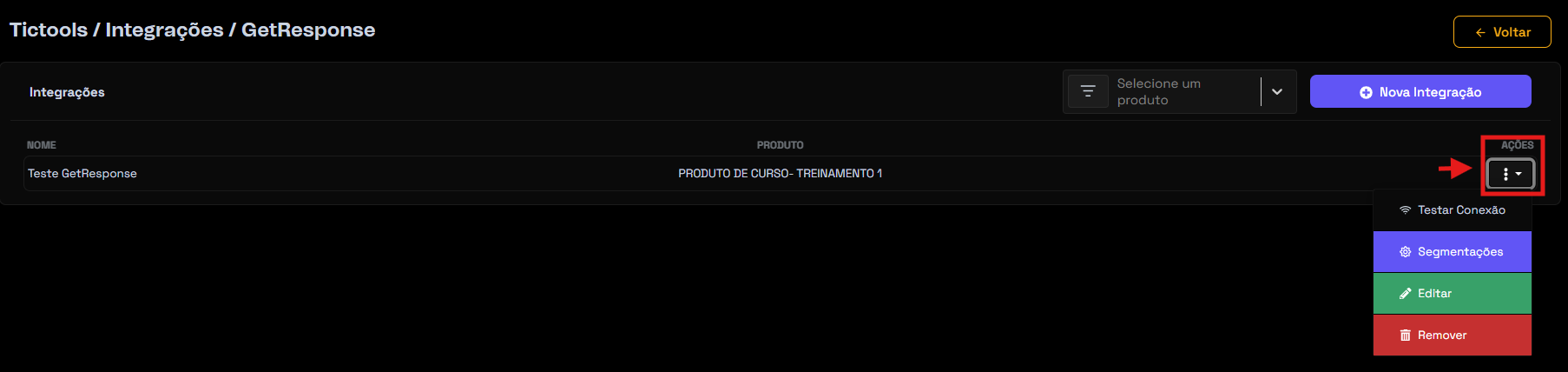Click the trash icon beside Remover

[x=1405, y=335]
